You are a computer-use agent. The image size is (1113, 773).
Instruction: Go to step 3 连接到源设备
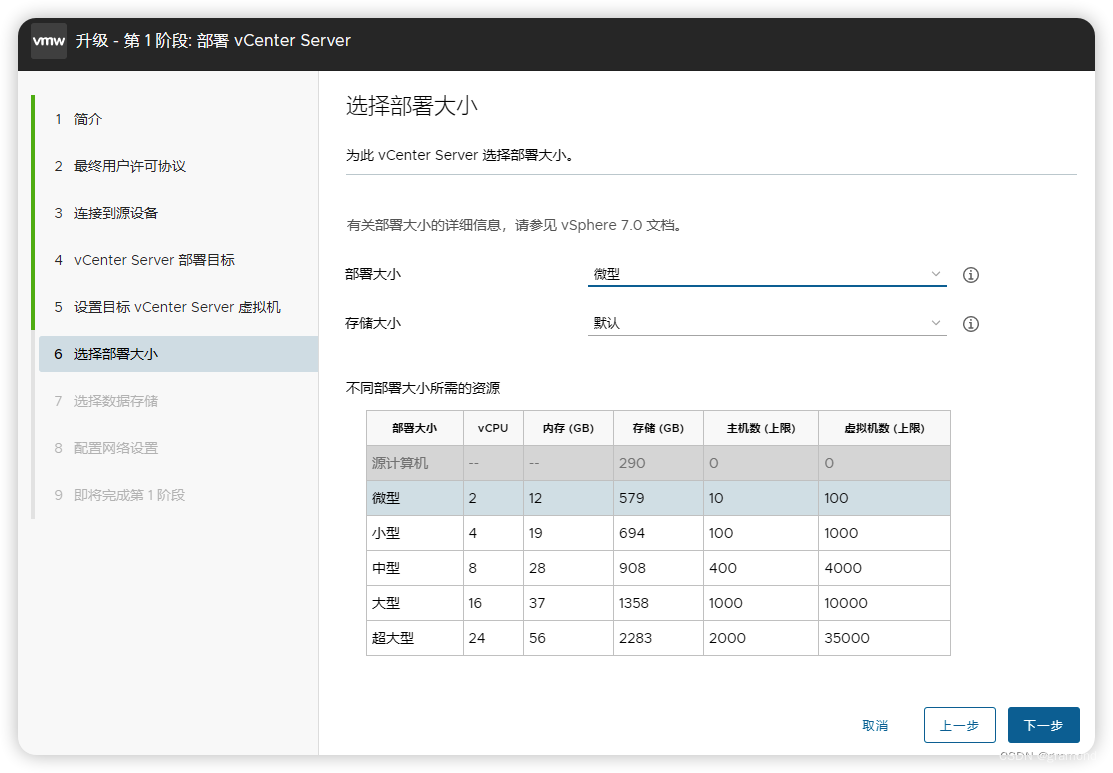pos(106,213)
